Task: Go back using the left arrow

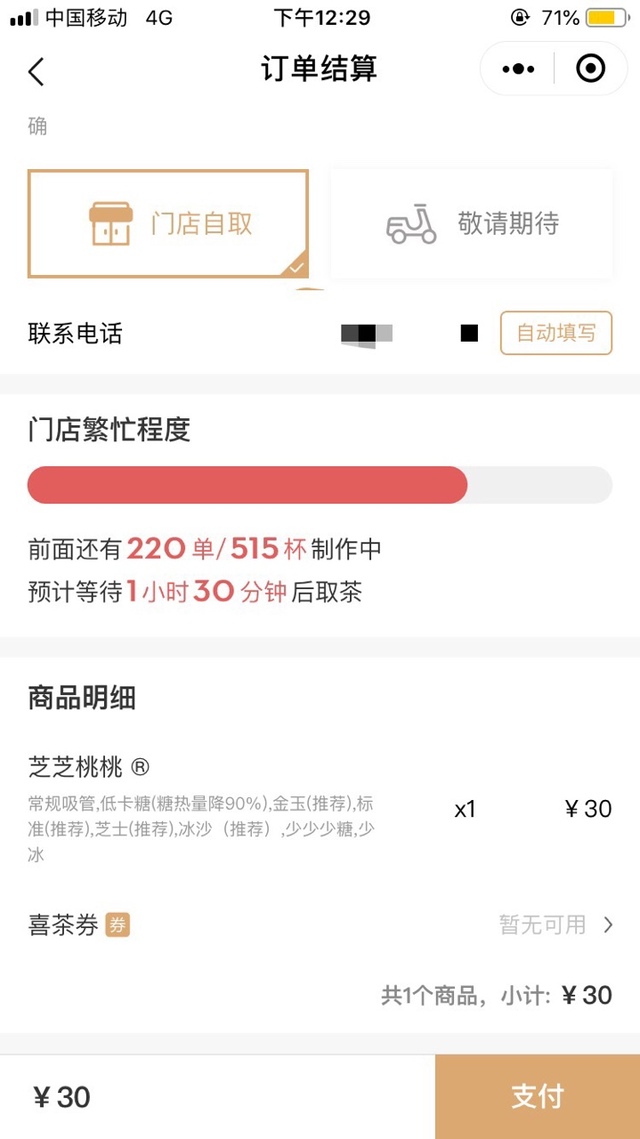Action: tap(36, 71)
